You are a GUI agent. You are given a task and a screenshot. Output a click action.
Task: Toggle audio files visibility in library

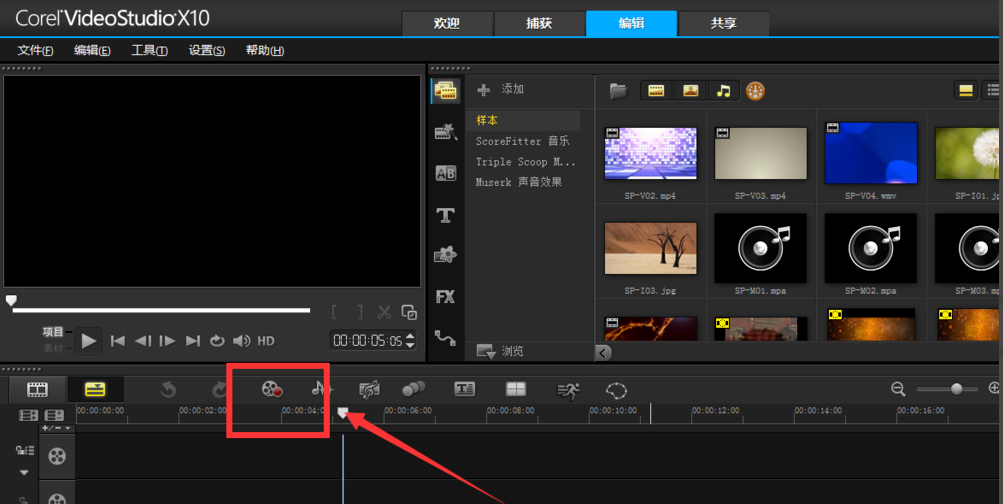(723, 91)
